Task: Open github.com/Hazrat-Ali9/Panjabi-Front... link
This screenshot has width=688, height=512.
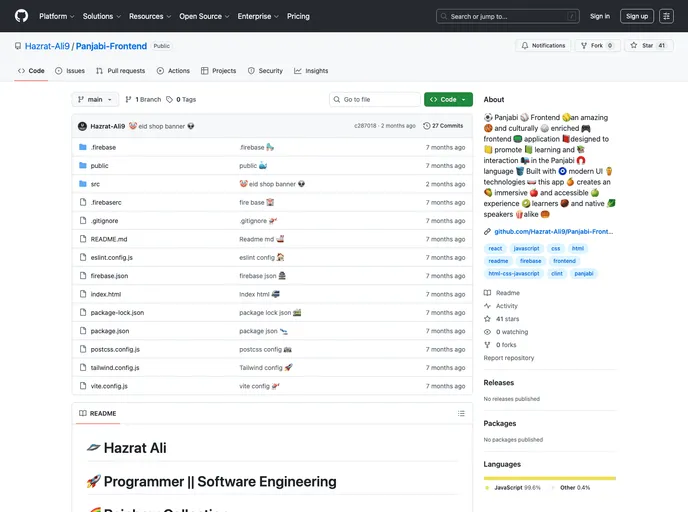Action: point(553,232)
